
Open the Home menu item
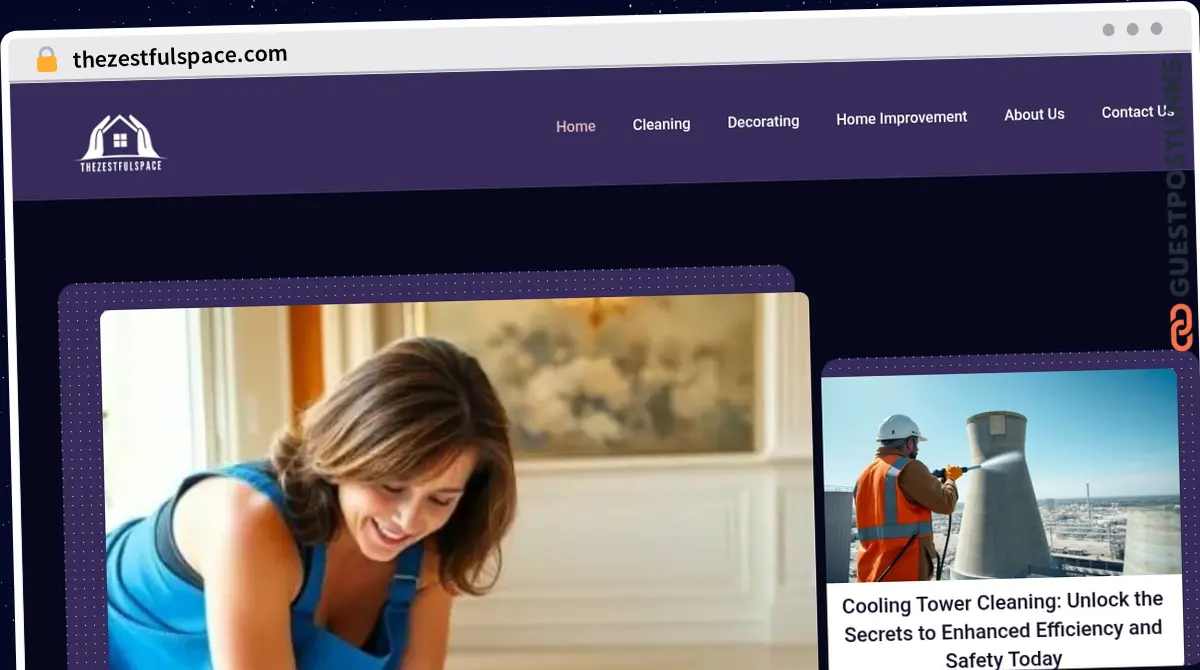point(576,126)
